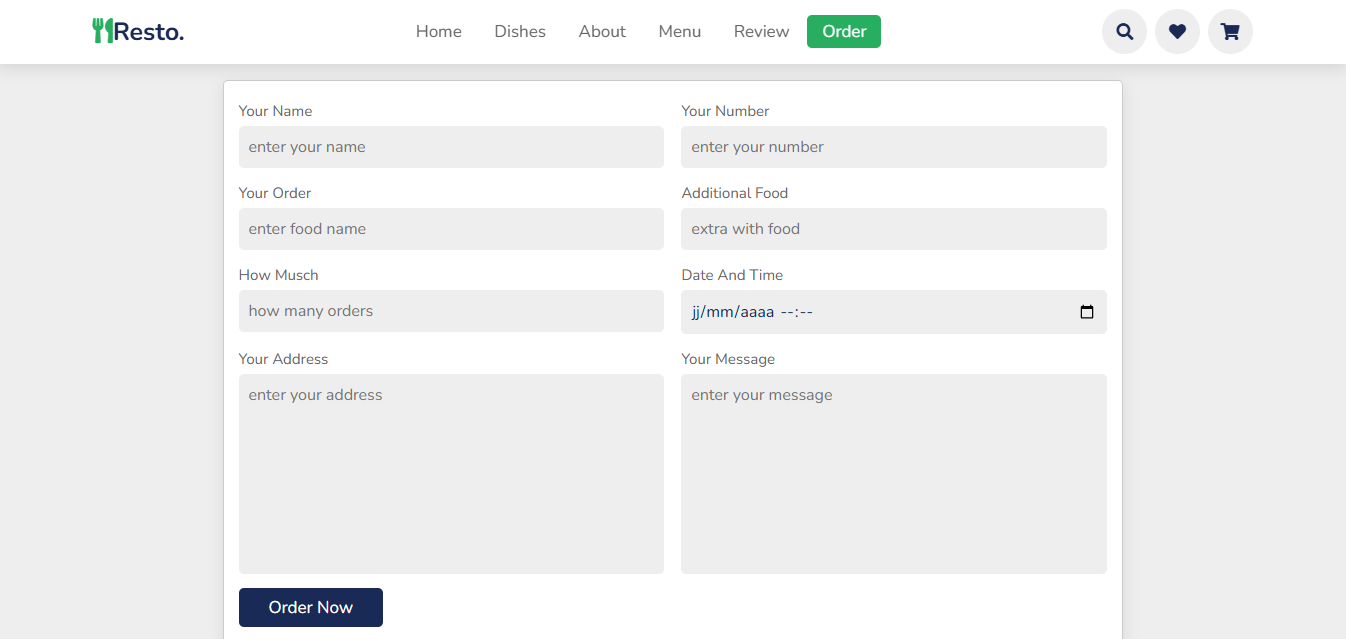Click the 'Additional Food' label
The height and width of the screenshot is (639, 1346).
[735, 193]
